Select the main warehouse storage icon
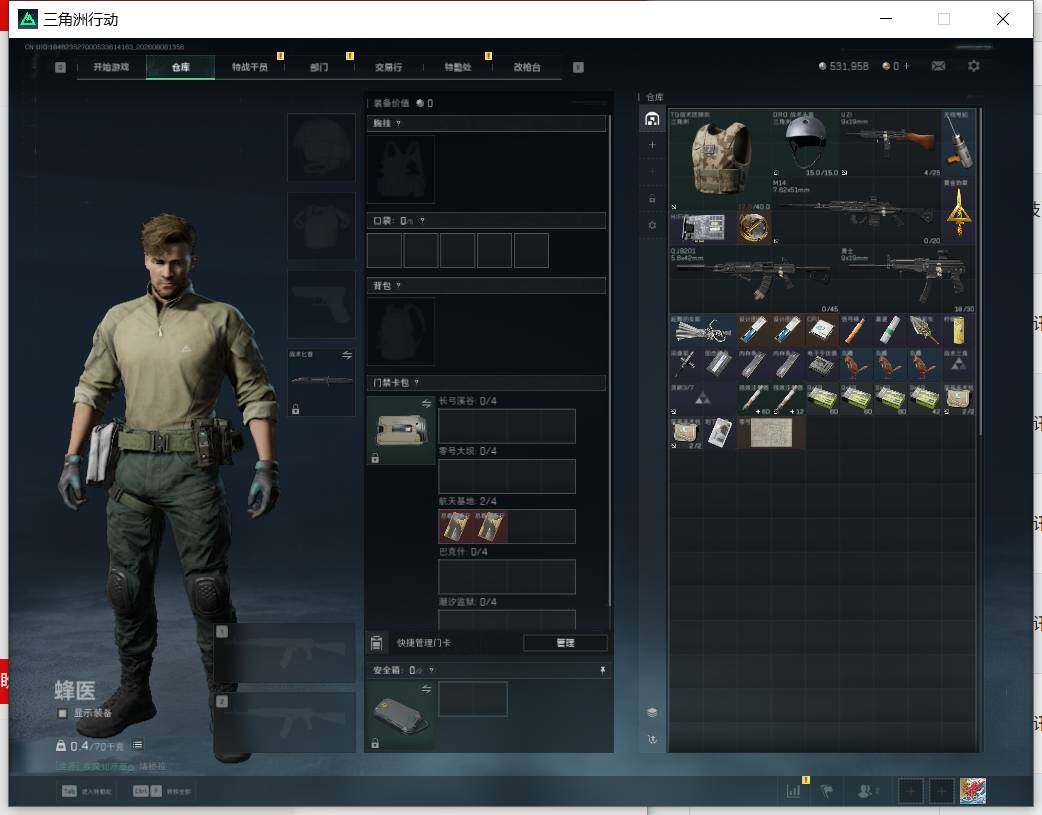 (652, 119)
